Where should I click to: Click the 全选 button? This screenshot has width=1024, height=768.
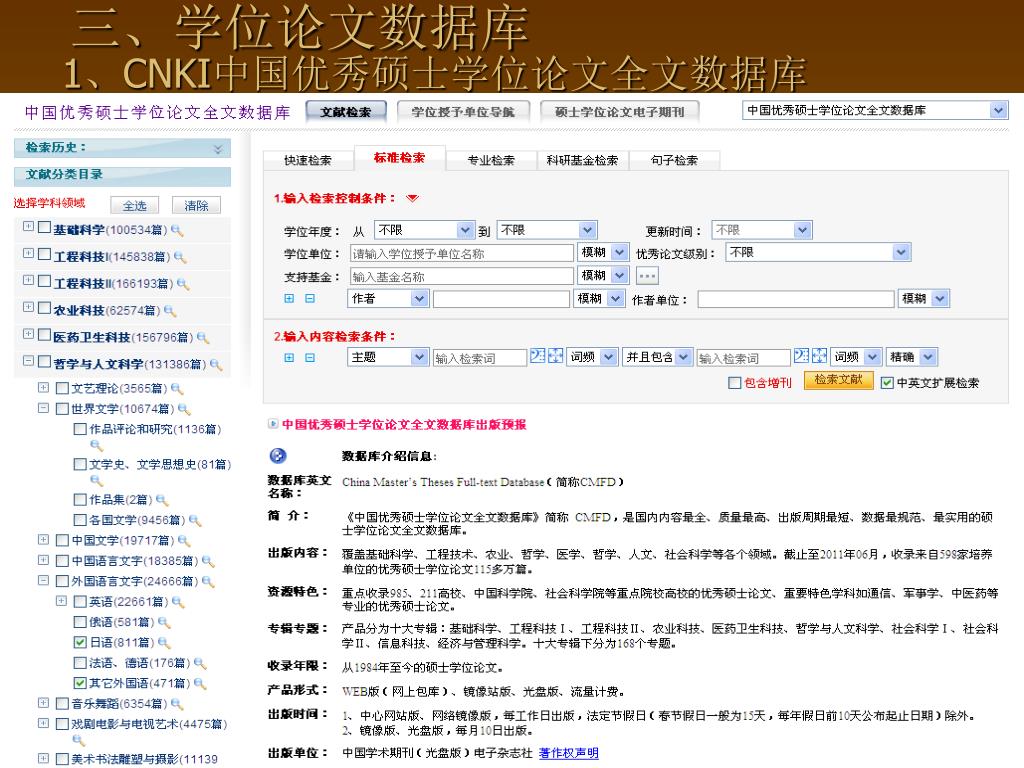[135, 206]
